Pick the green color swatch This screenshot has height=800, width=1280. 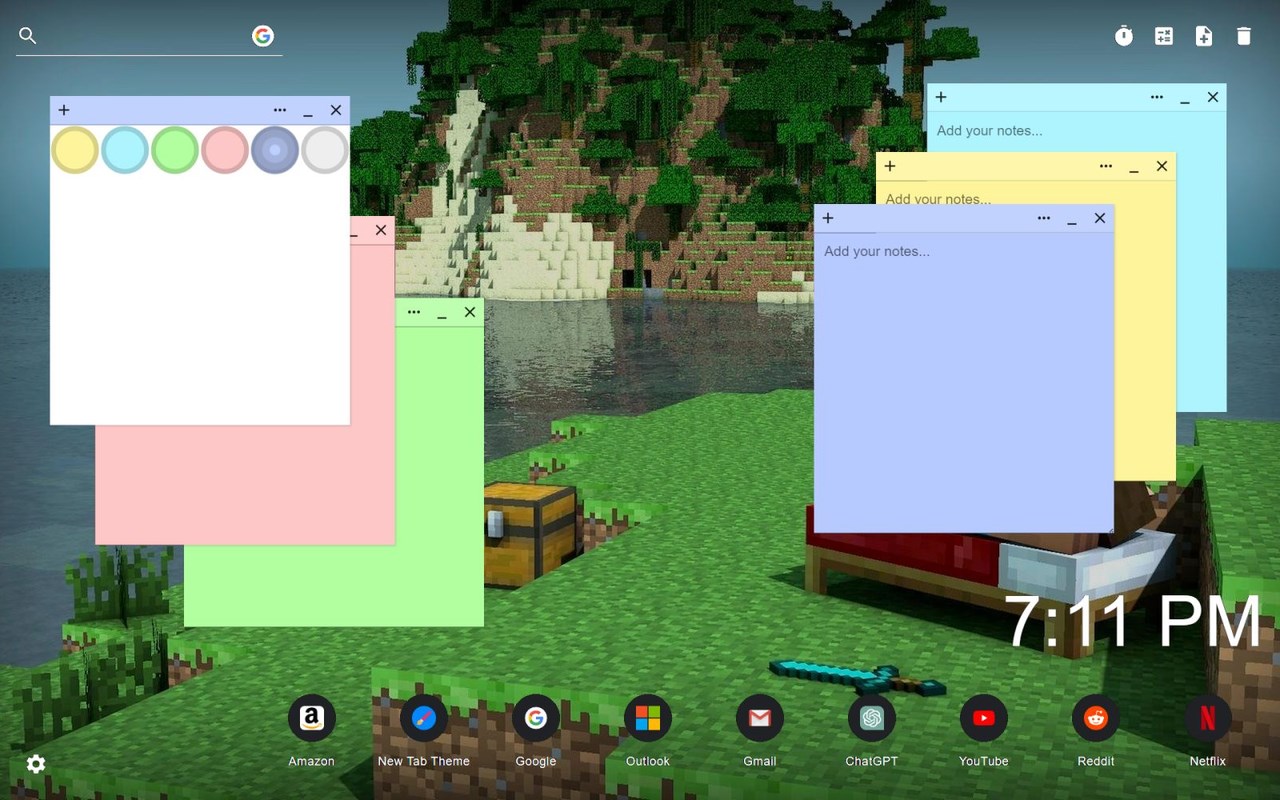pos(175,150)
